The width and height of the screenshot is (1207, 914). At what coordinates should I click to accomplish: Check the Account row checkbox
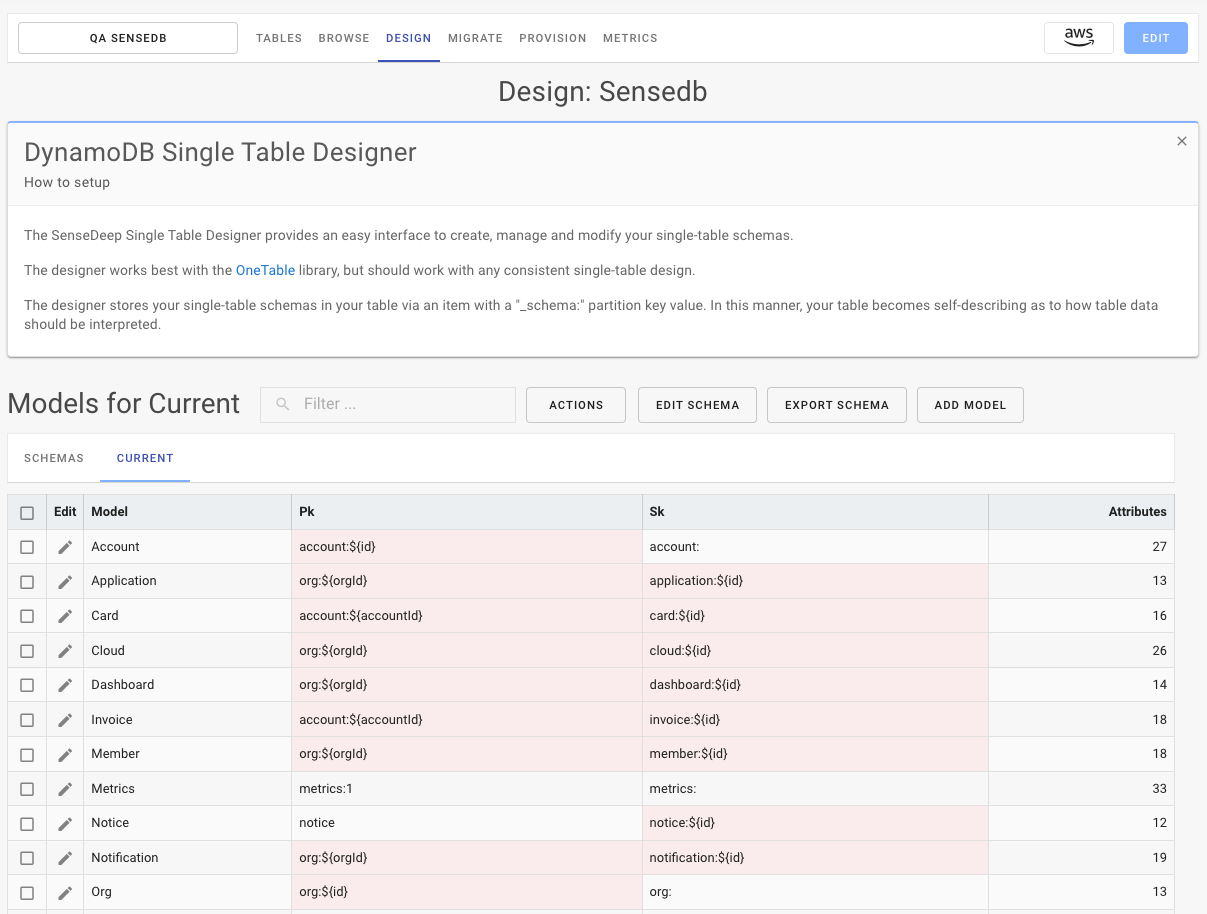pyautogui.click(x=27, y=546)
